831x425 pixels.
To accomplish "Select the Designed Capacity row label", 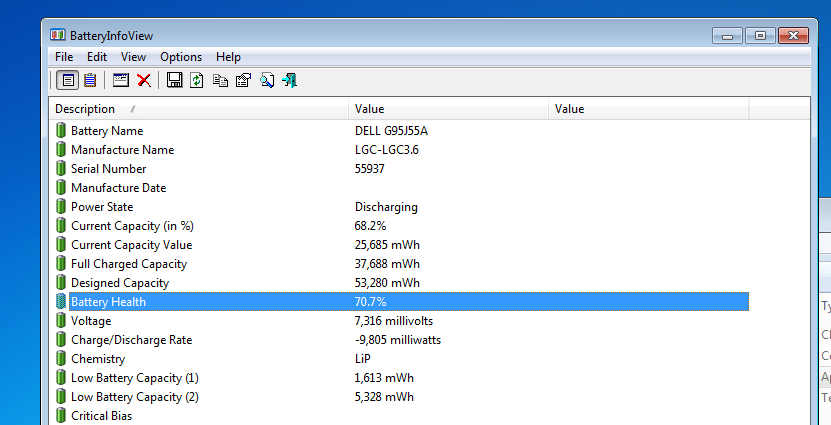I will [120, 284].
